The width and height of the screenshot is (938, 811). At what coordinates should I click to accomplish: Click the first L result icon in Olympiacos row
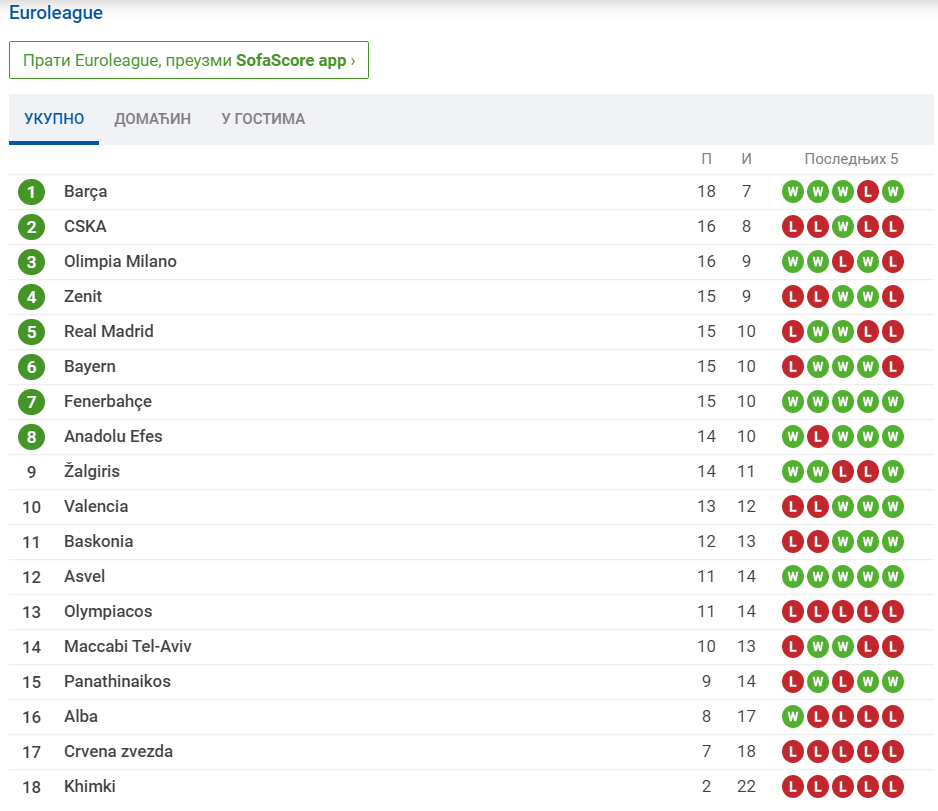click(793, 612)
